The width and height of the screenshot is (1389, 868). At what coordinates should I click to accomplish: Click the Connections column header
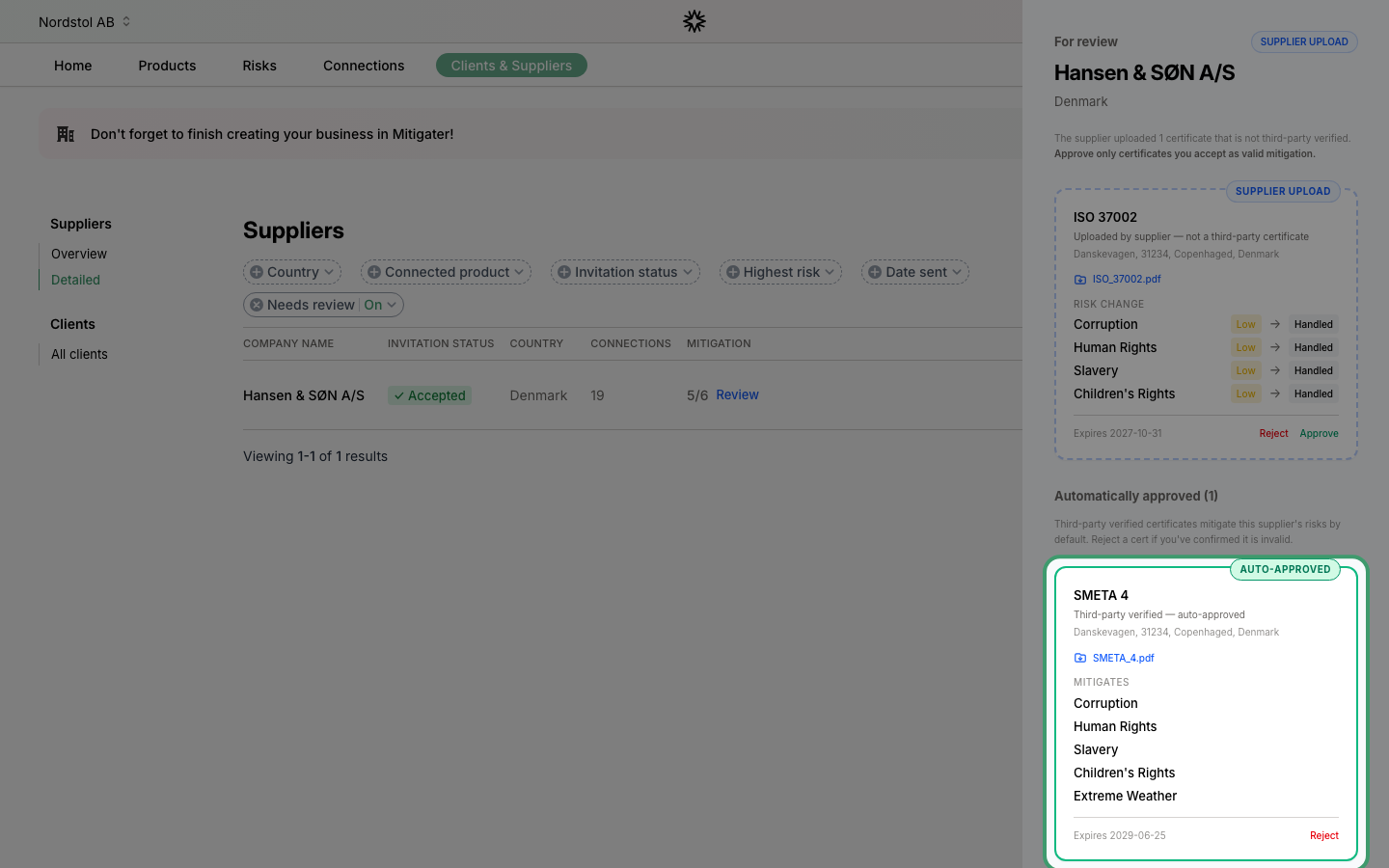pos(631,343)
